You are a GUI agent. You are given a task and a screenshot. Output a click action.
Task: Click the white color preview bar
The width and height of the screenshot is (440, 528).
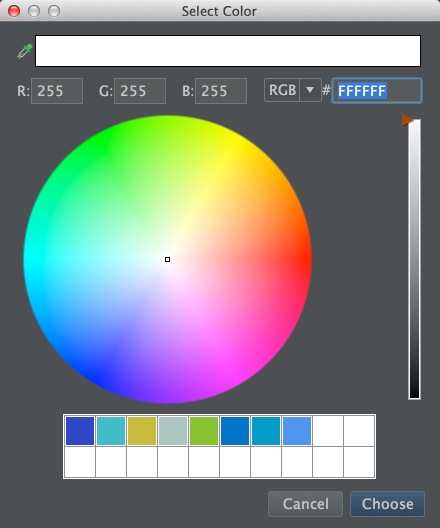point(228,51)
